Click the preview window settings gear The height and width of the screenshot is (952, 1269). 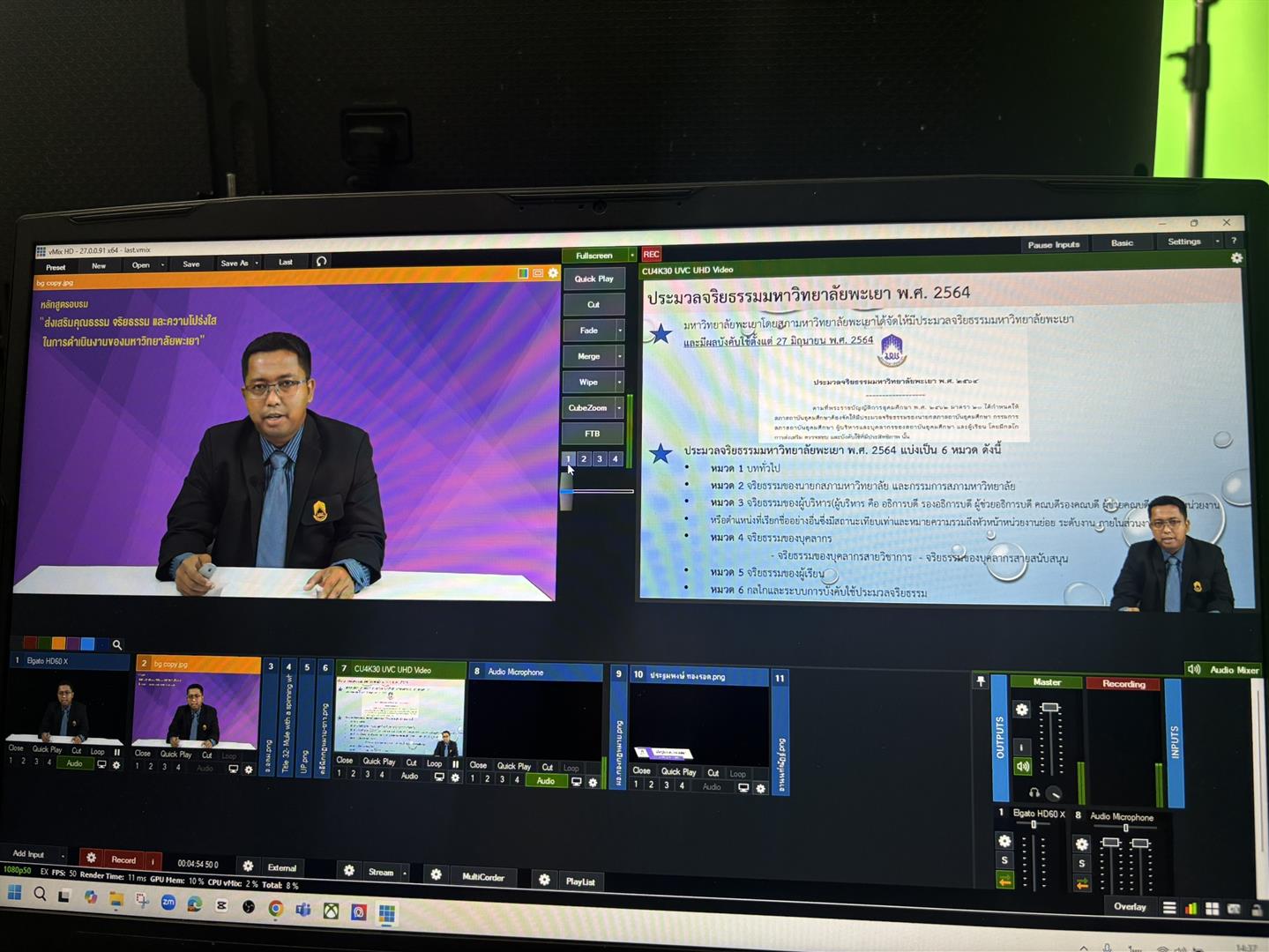(x=553, y=273)
